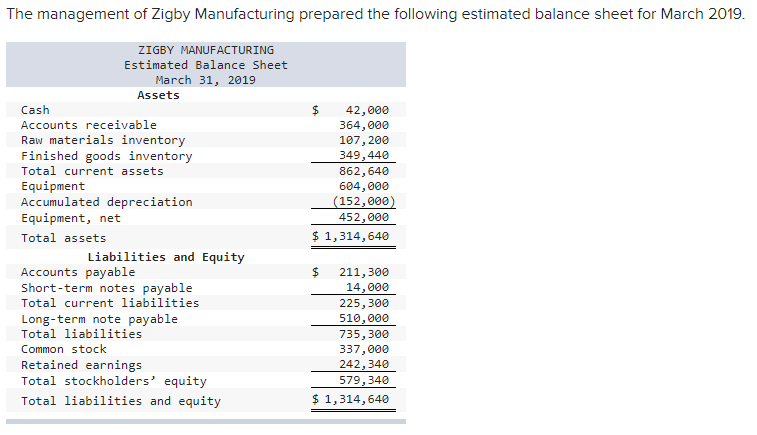Select the value 735,300

coord(364,334)
